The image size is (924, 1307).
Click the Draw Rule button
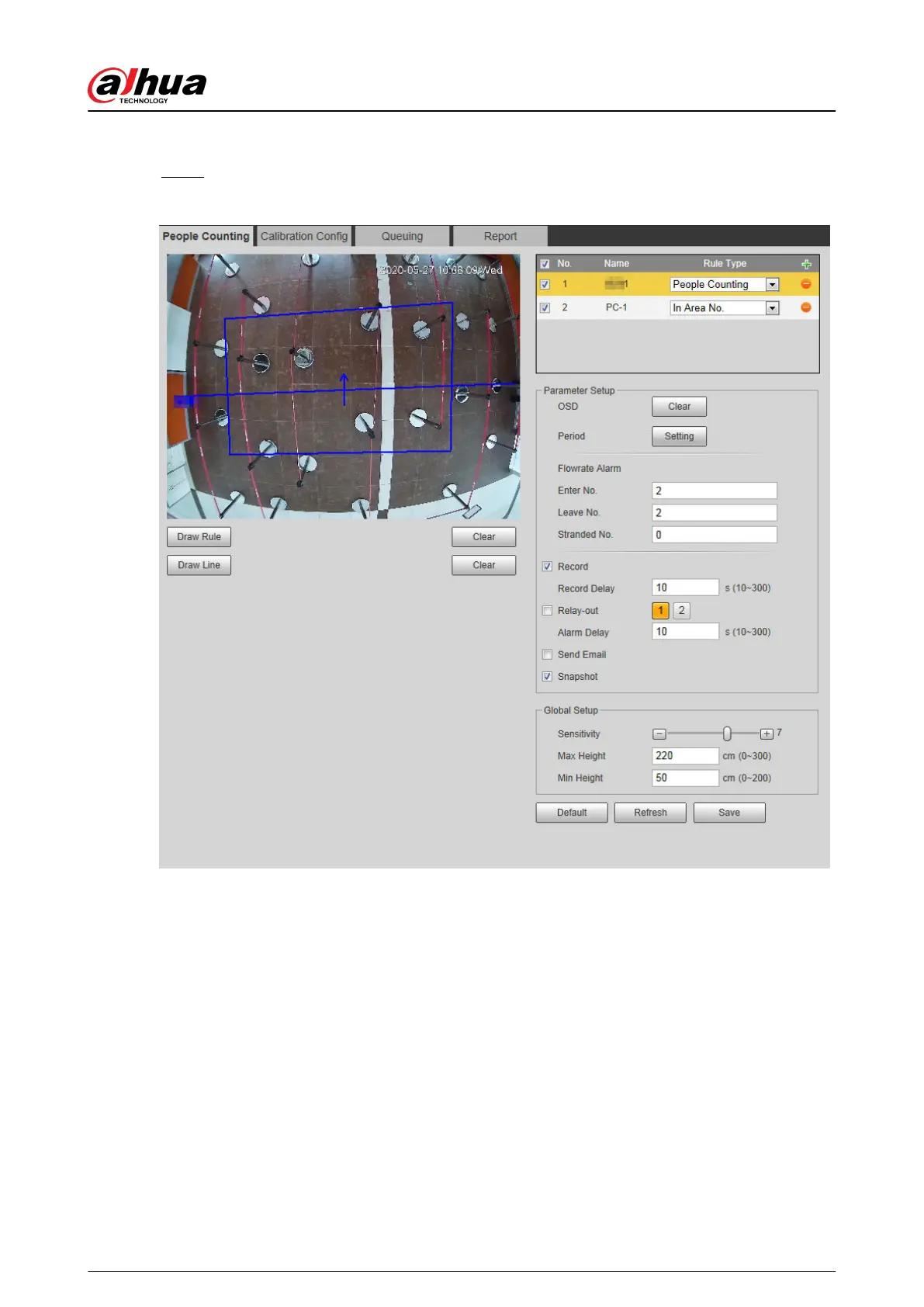point(199,537)
